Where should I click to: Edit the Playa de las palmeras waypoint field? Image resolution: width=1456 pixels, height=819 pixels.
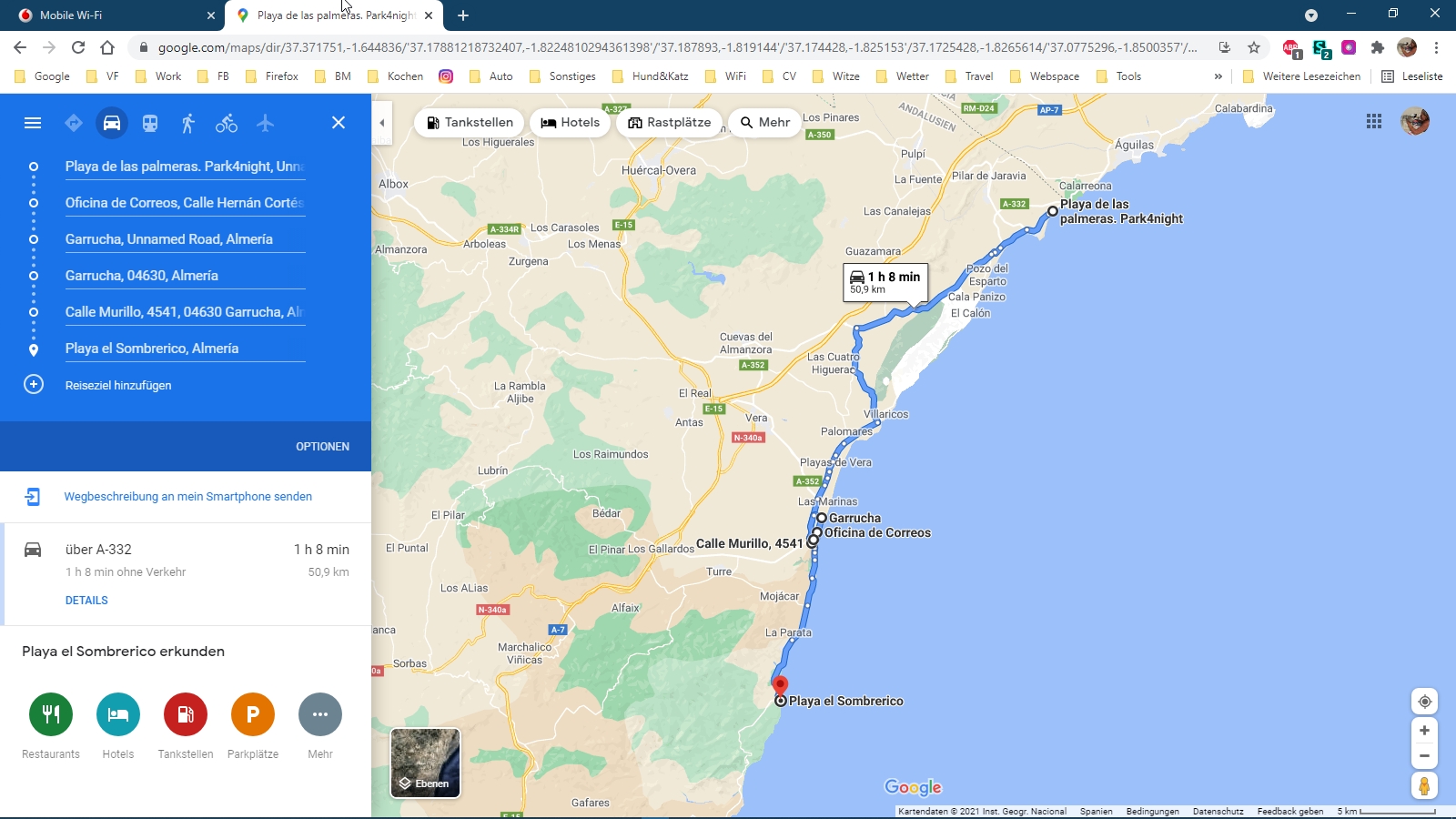click(185, 167)
